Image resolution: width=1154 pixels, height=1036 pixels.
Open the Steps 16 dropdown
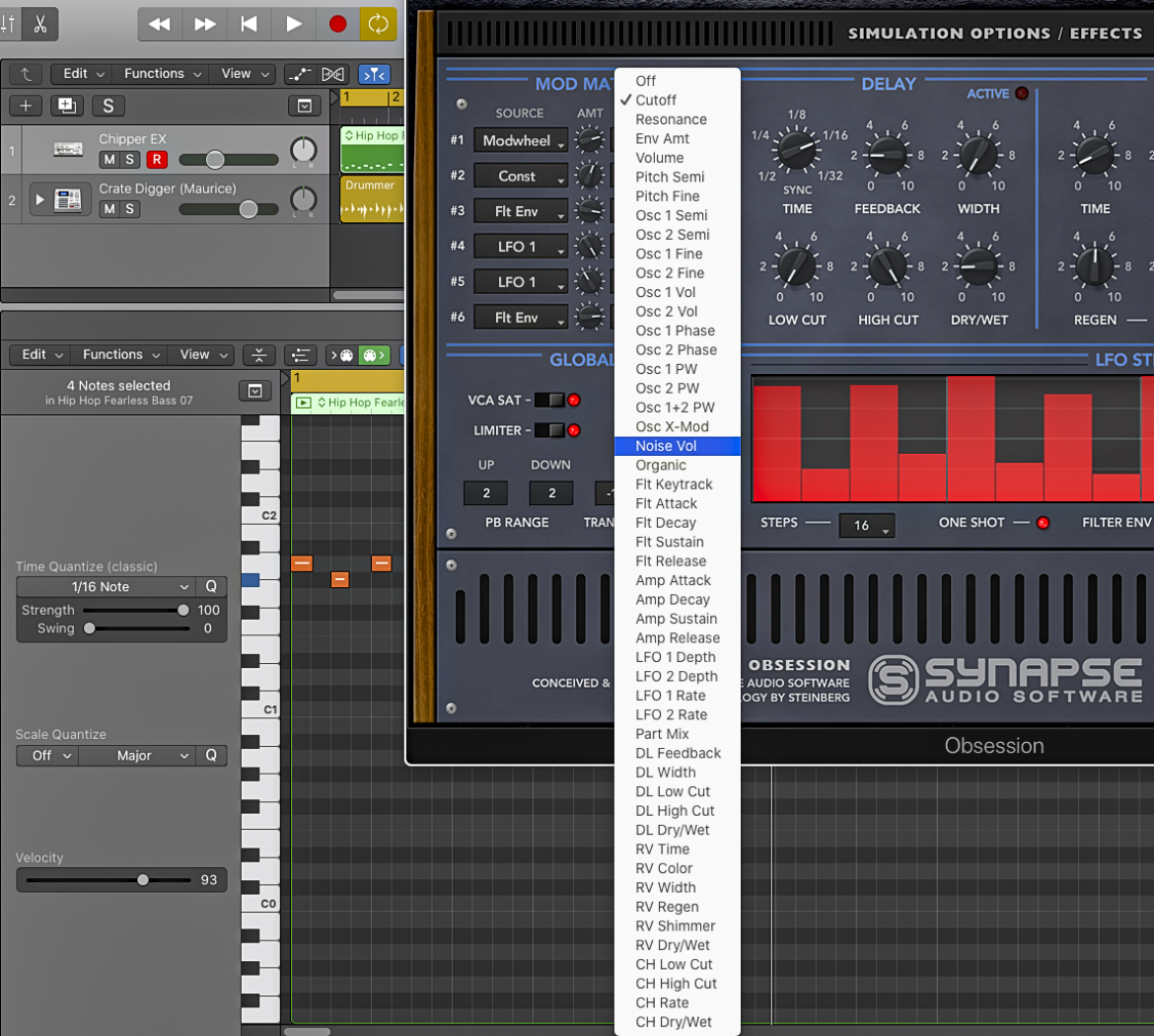coord(867,525)
